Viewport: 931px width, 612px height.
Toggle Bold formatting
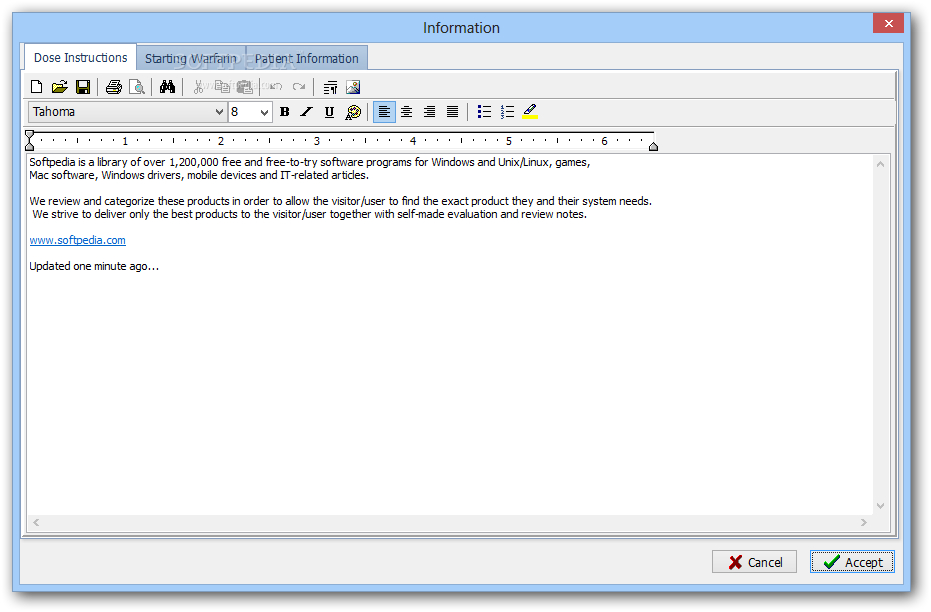pos(284,112)
